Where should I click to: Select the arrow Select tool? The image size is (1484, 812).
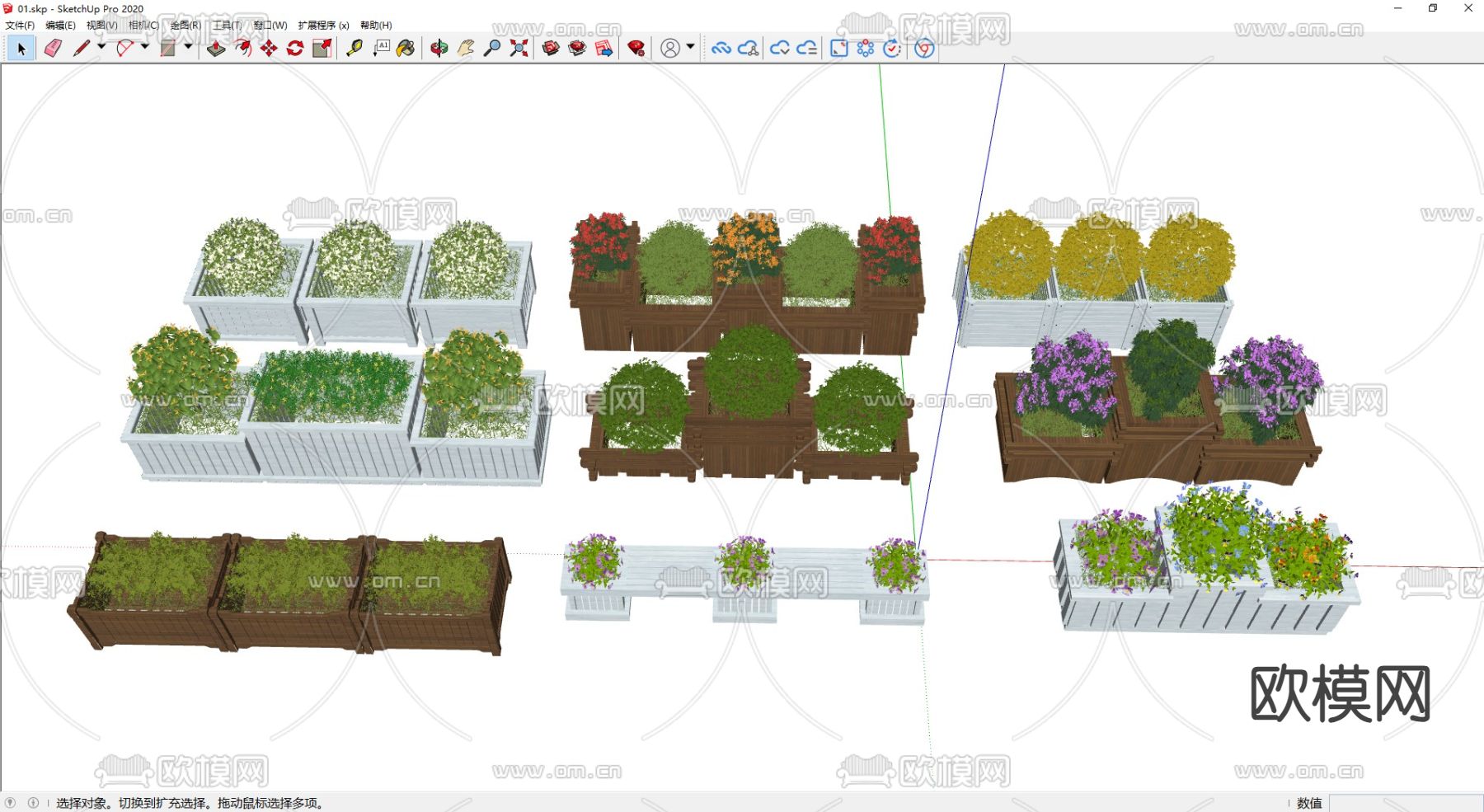(x=21, y=49)
